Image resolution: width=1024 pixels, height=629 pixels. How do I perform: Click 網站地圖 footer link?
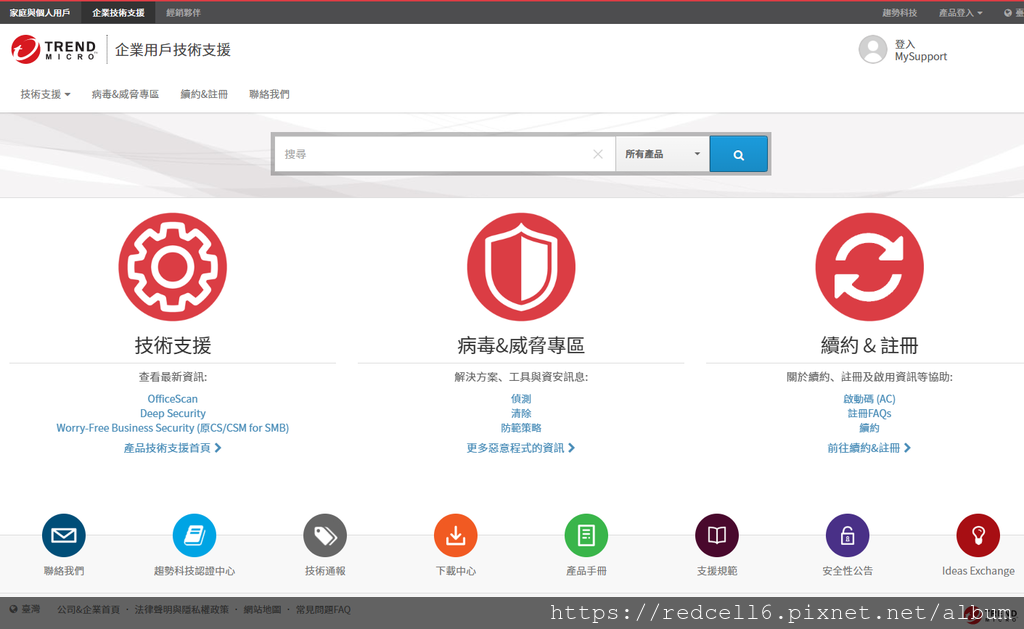[262, 609]
